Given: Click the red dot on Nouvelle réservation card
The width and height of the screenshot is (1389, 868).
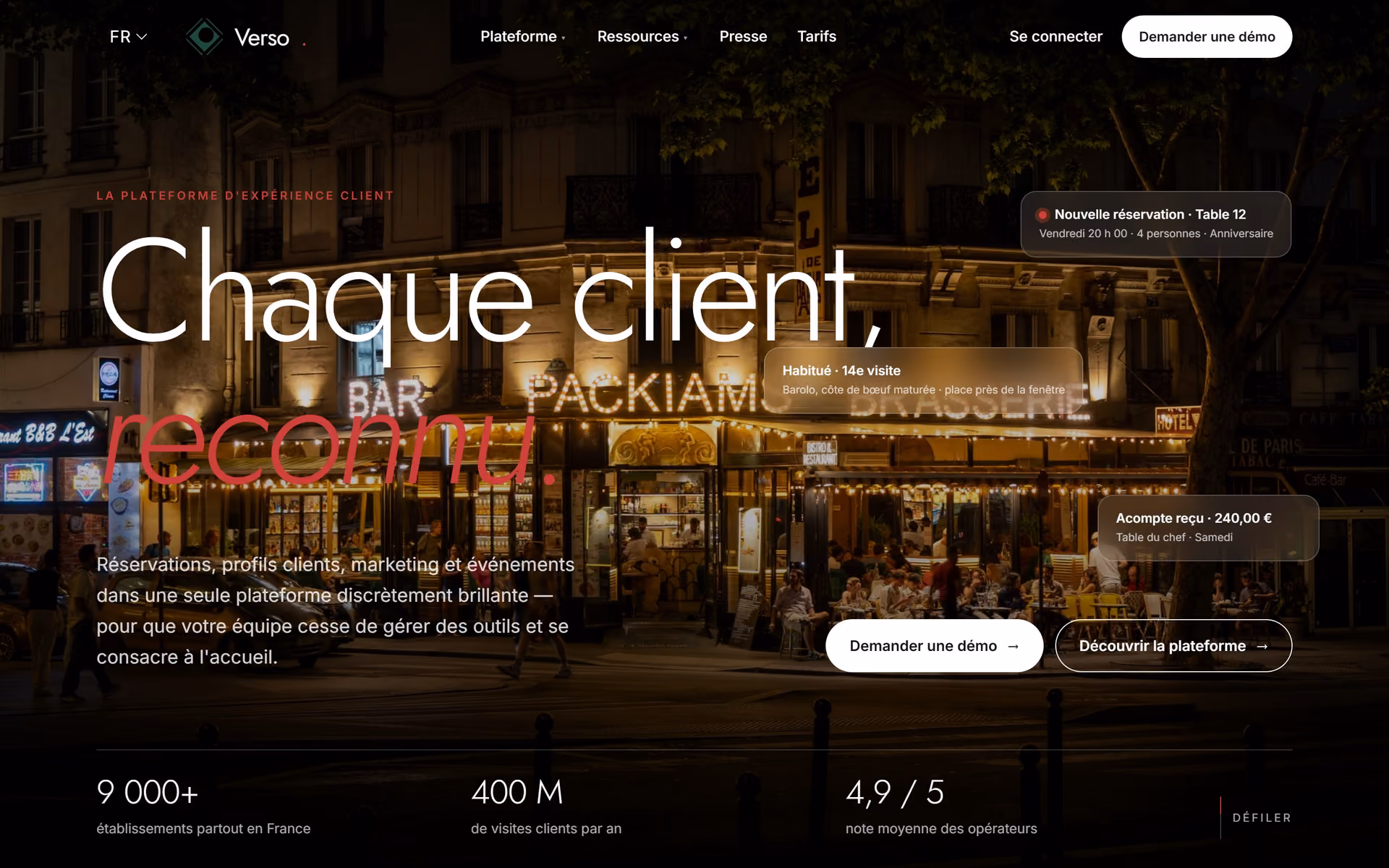Looking at the screenshot, I should click(1042, 215).
